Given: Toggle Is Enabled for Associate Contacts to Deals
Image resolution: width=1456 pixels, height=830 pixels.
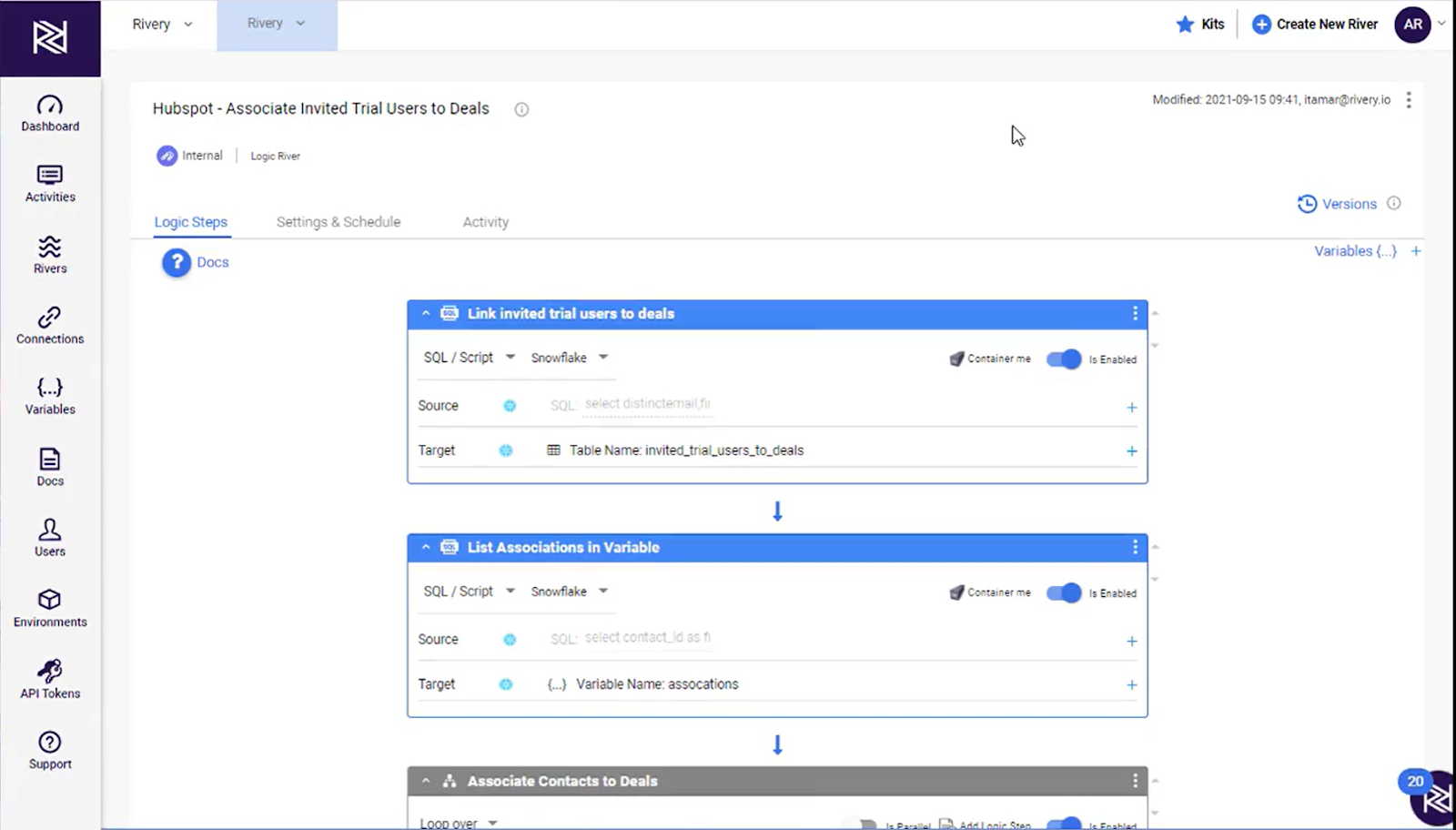Looking at the screenshot, I should (x=1064, y=825).
